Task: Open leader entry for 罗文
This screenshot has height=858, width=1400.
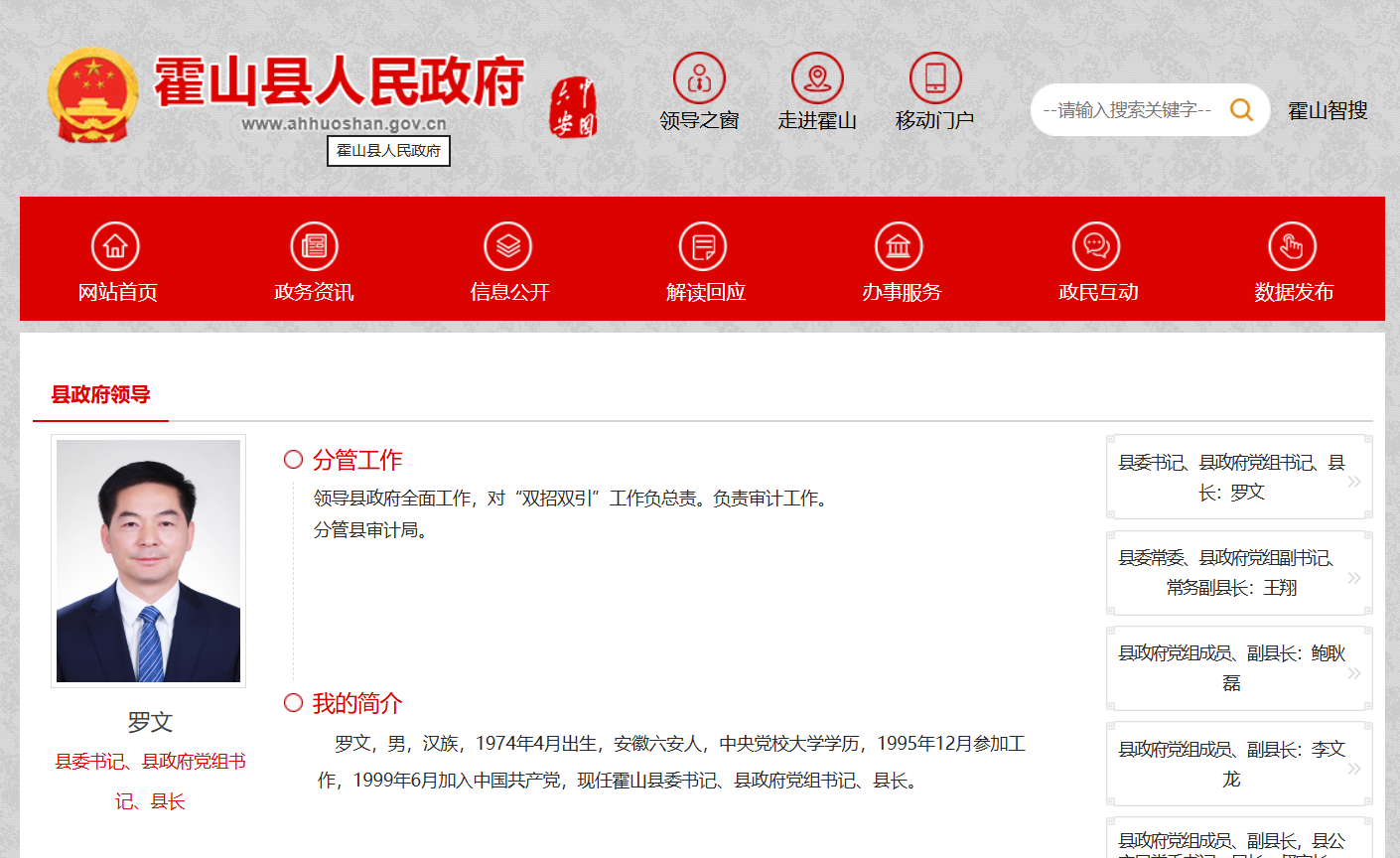Action: point(1231,478)
